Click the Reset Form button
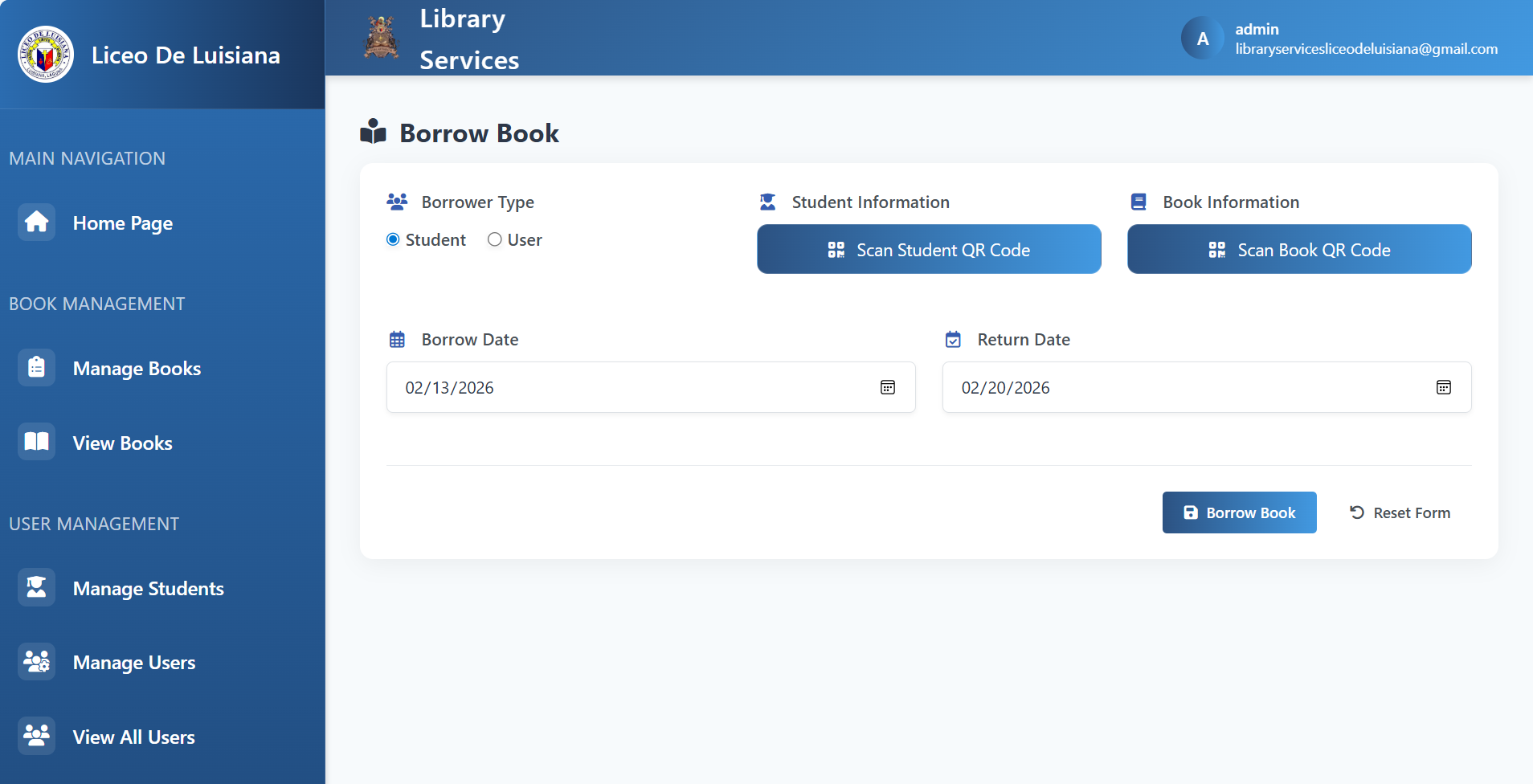 tap(1400, 512)
